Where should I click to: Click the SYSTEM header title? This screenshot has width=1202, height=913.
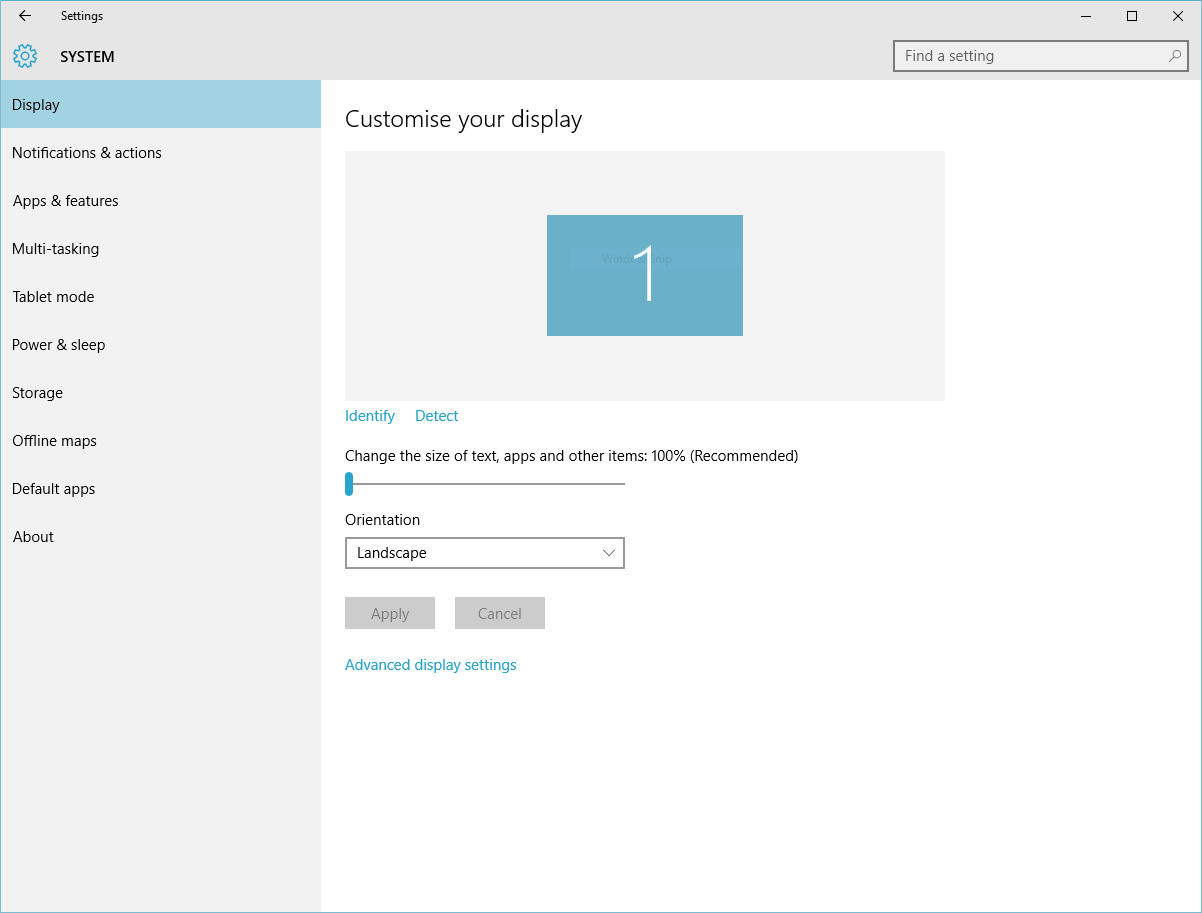(87, 57)
